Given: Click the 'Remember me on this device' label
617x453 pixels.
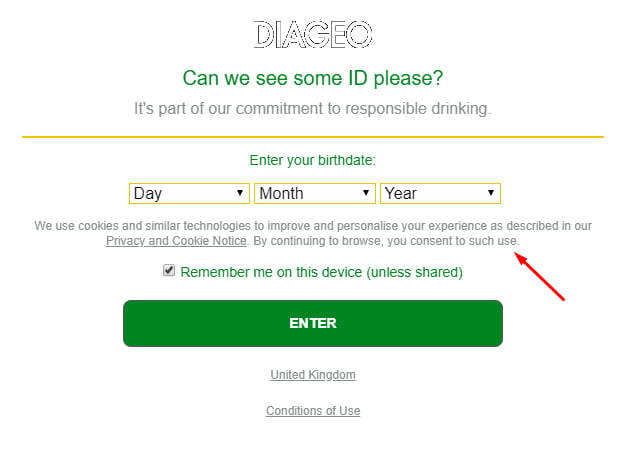Looking at the screenshot, I should pos(321,272).
